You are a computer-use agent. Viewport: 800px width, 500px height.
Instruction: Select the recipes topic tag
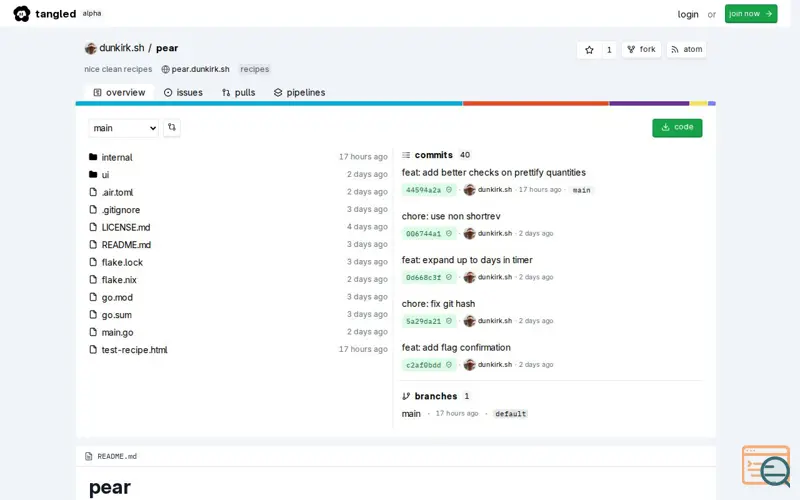point(255,69)
